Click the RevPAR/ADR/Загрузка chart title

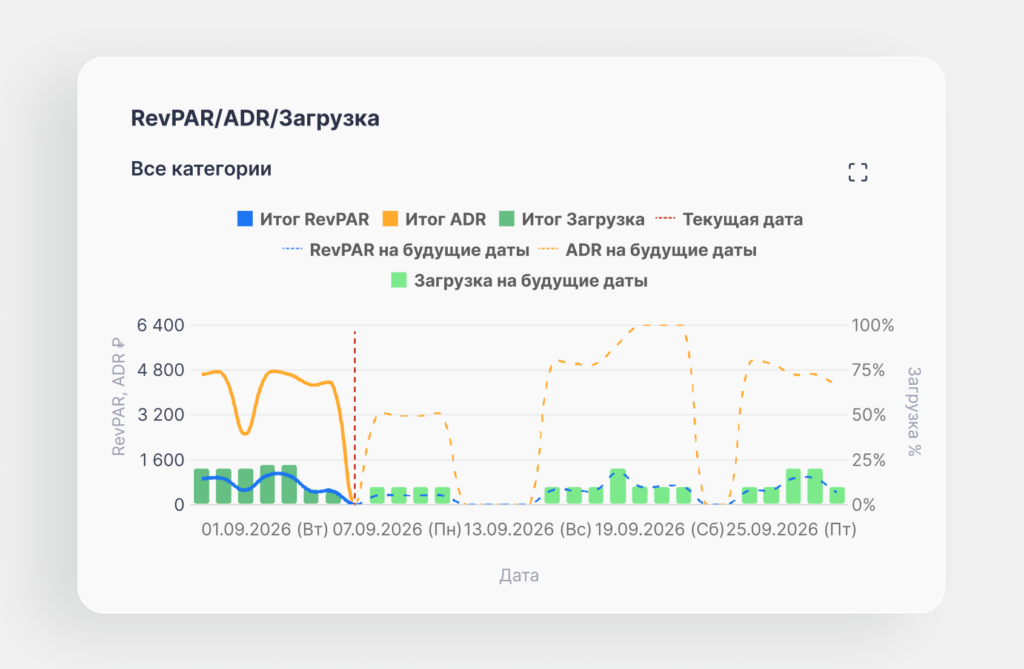[255, 118]
